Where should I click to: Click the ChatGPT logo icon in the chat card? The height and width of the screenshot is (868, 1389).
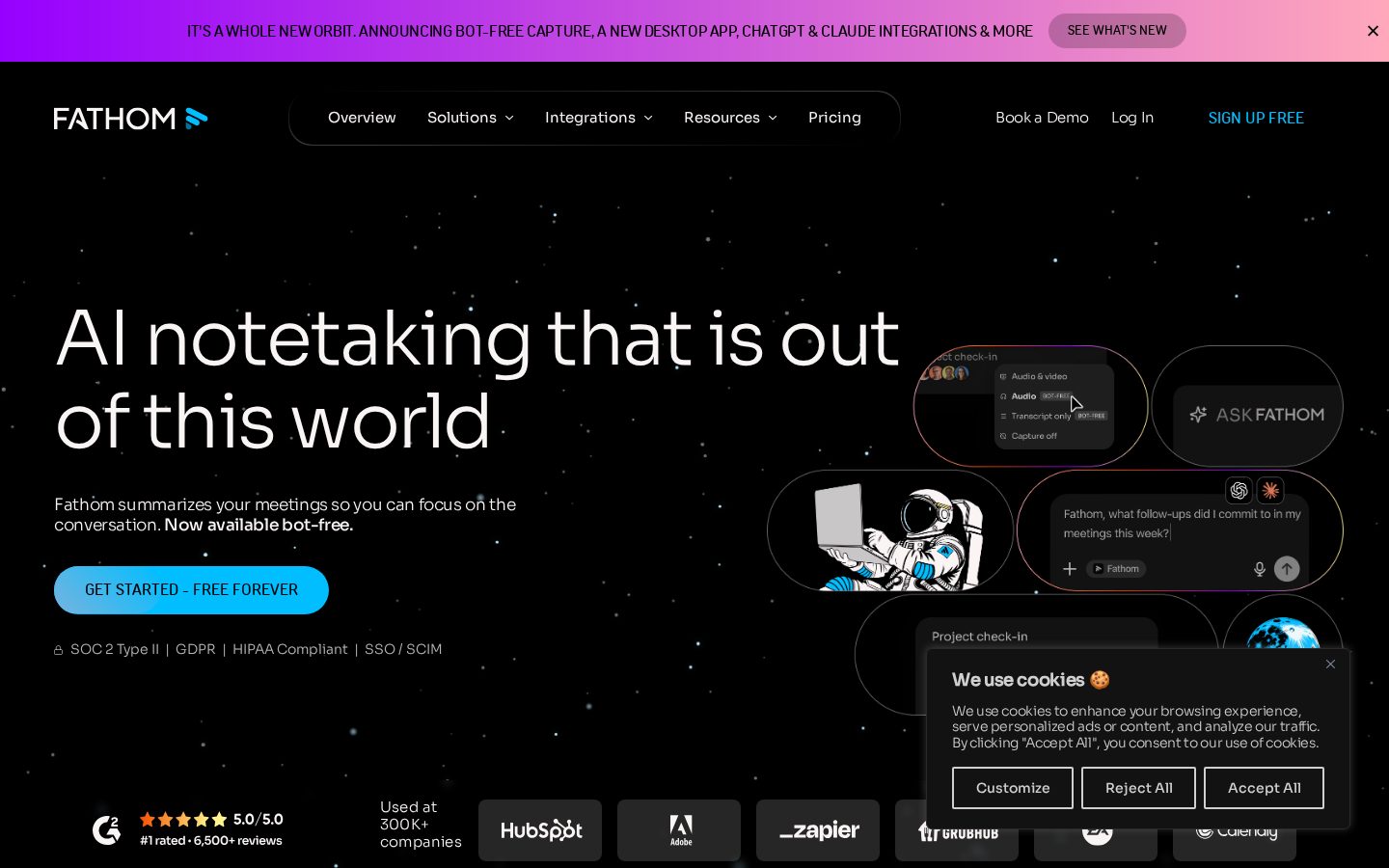[1239, 490]
